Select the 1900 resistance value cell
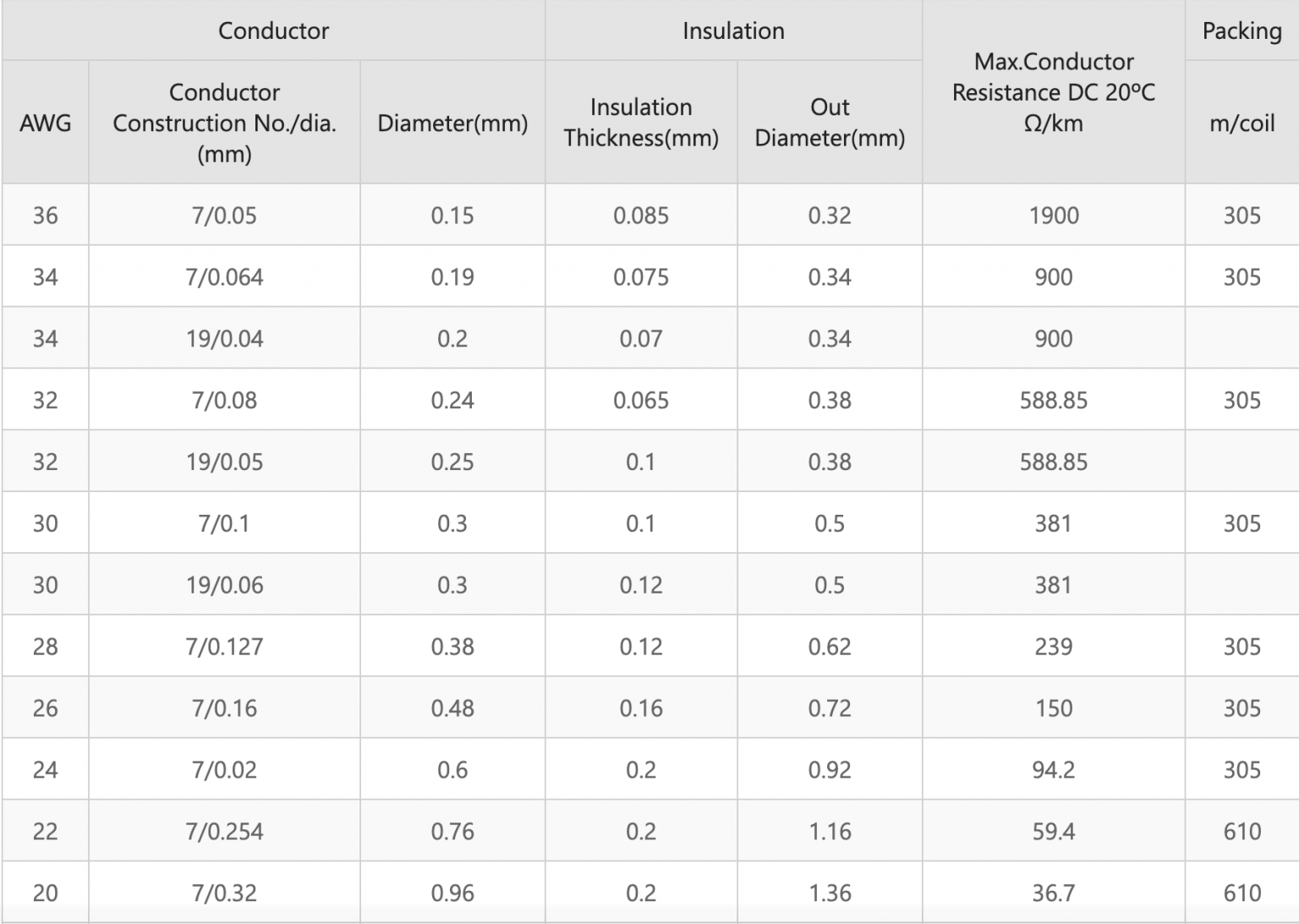Viewport: 1299px width, 924px height. tap(1053, 216)
